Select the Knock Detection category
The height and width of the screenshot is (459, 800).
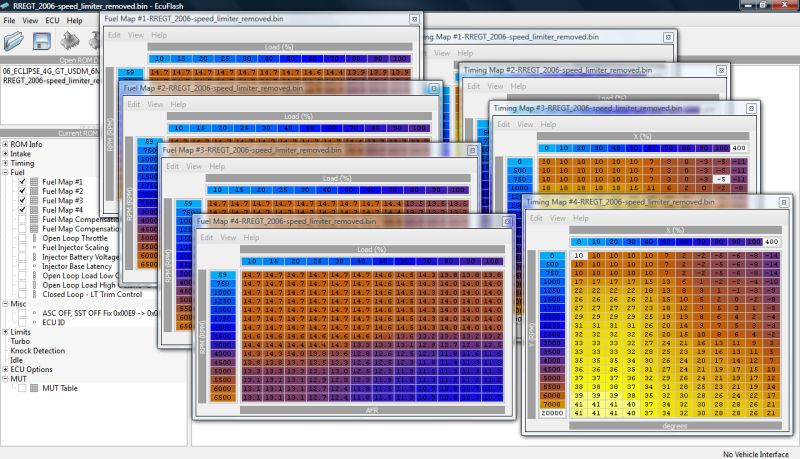pos(38,351)
